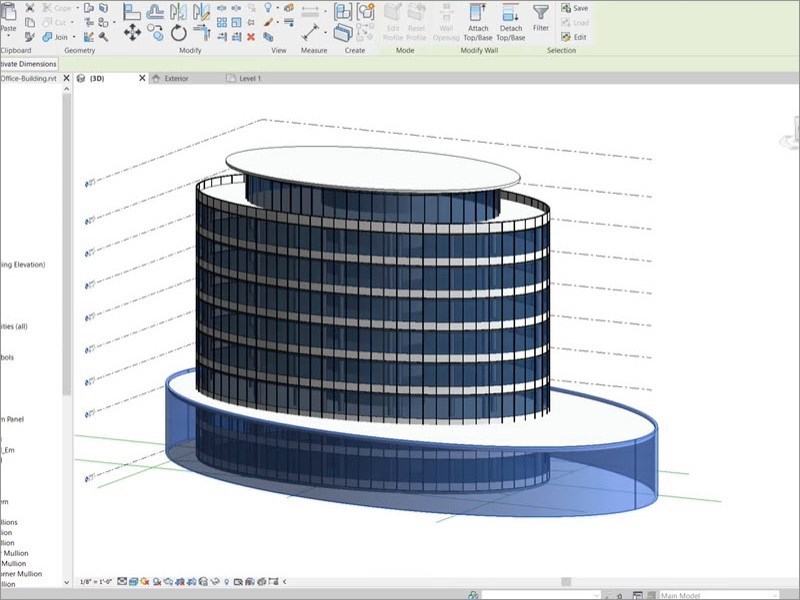800x600 pixels.
Task: Click the Cut to Clipboard scissors icon
Action: pos(30,8)
